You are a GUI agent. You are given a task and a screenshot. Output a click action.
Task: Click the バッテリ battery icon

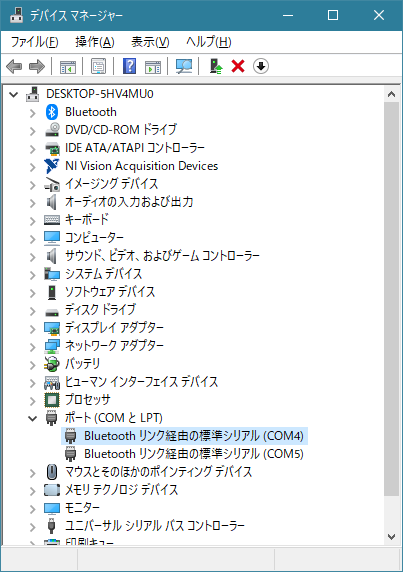click(x=52, y=364)
